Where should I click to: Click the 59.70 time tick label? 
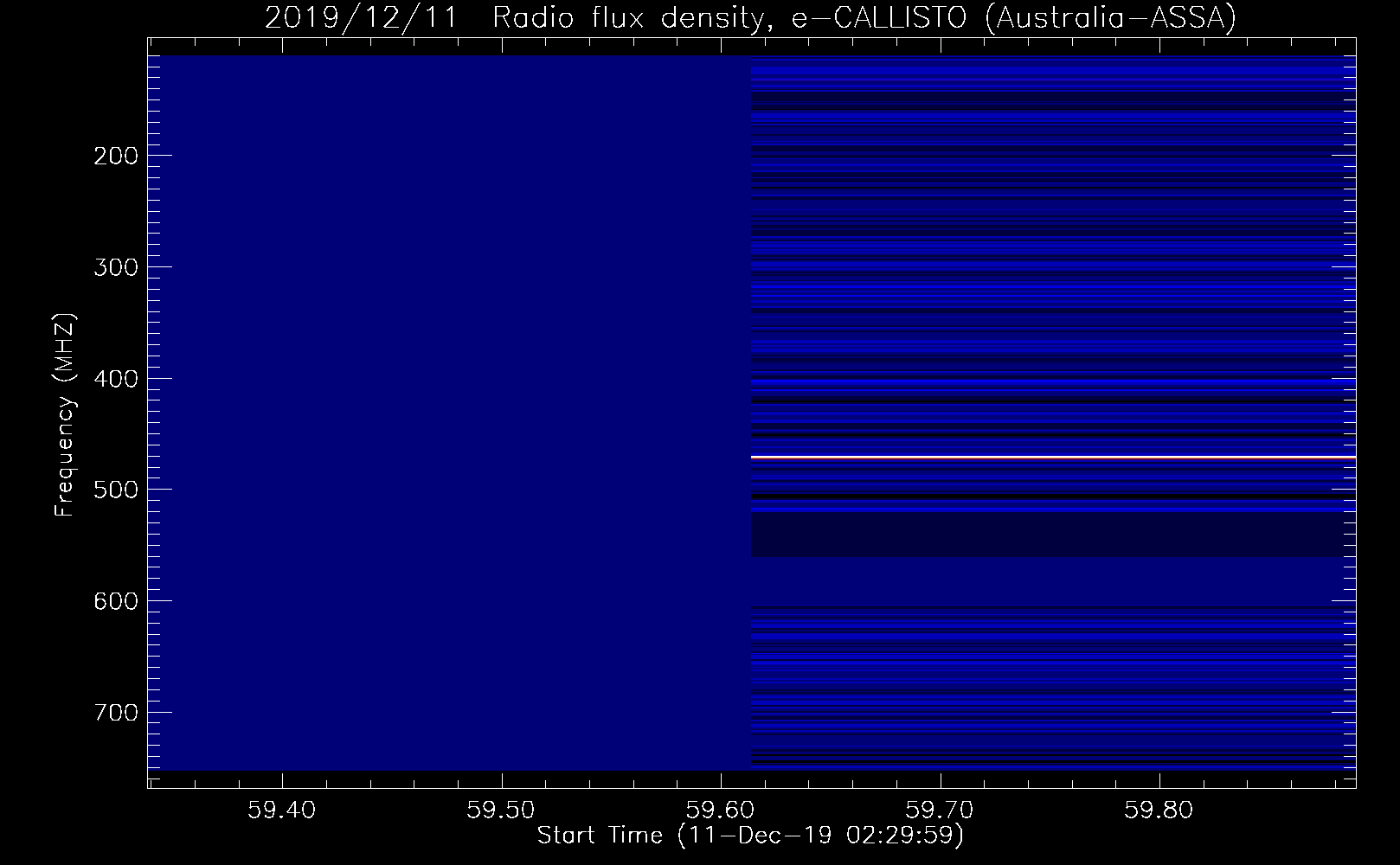coord(939,811)
